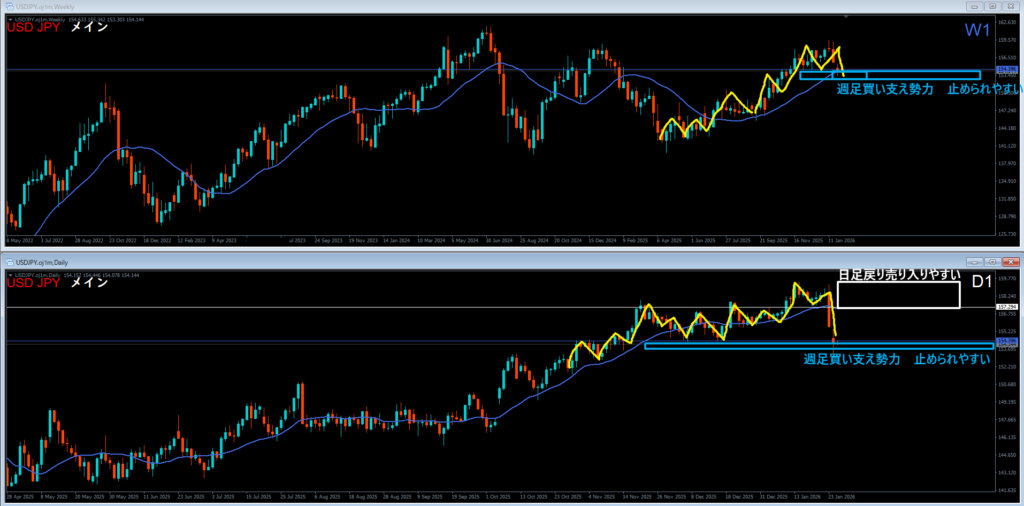The image size is (1024, 506).
Task: Click the daily USDJPY chart window icon
Action: click(8, 261)
